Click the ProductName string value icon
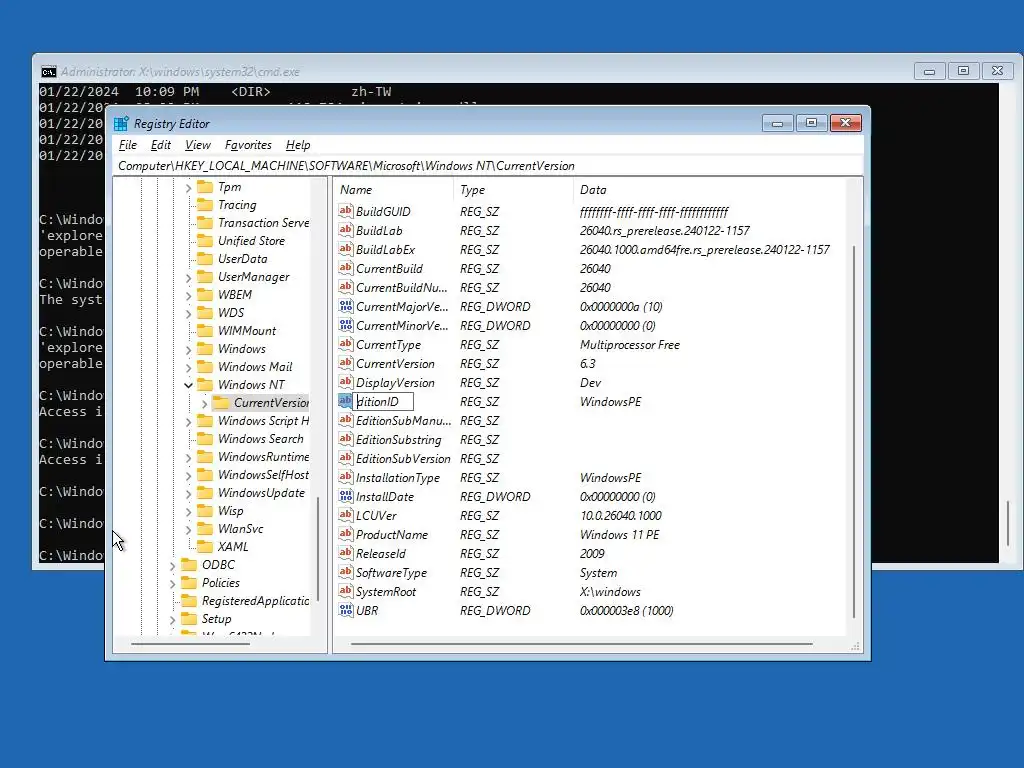 345,534
